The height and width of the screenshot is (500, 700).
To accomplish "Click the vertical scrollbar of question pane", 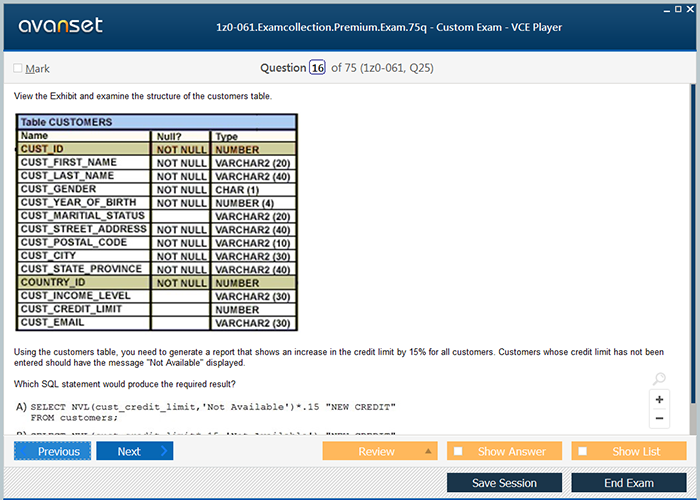I will tap(694, 250).
